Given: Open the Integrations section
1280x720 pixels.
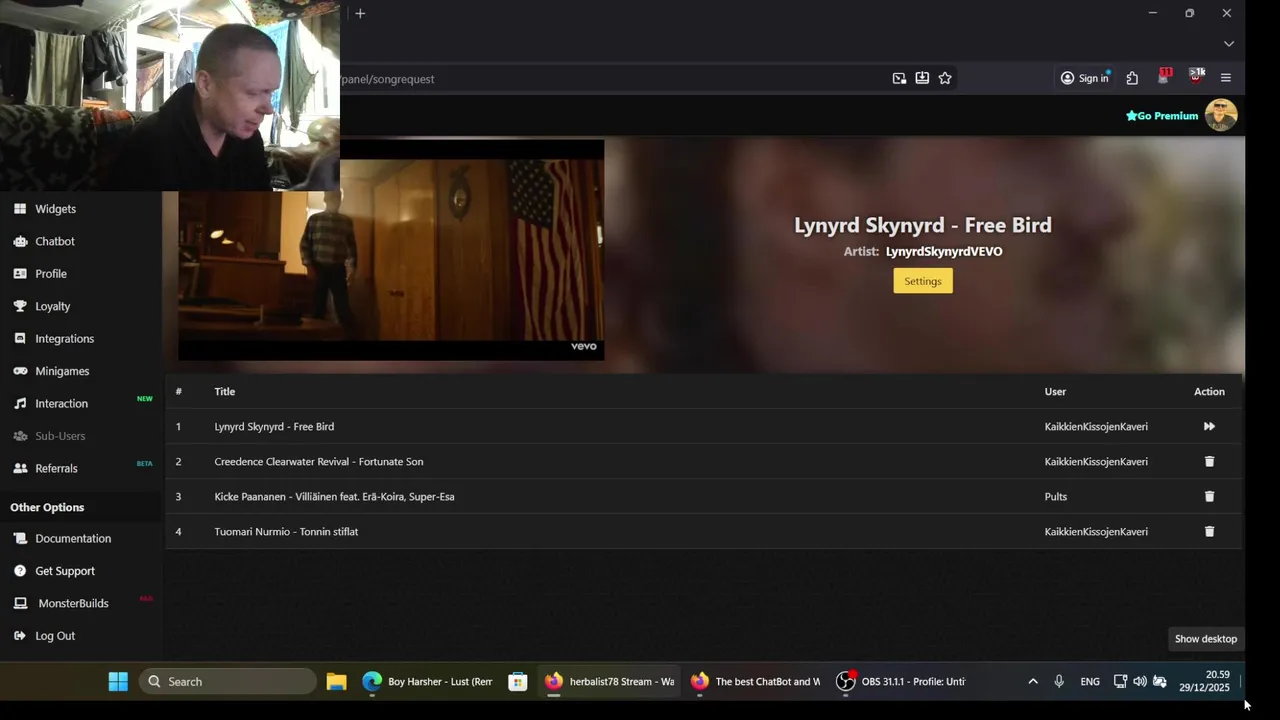Looking at the screenshot, I should click(x=64, y=339).
